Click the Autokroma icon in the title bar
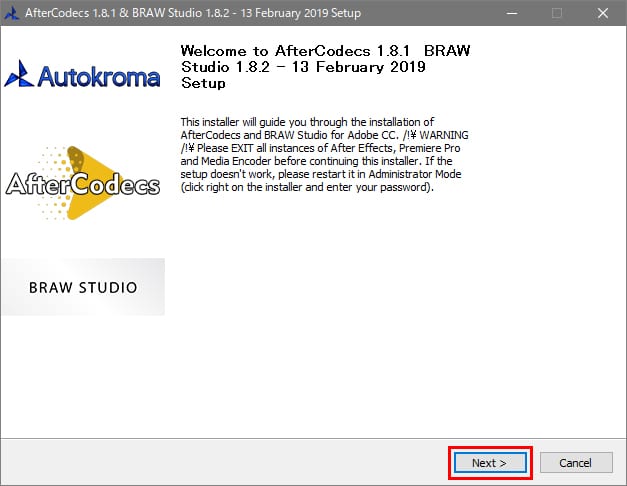Image resolution: width=627 pixels, height=486 pixels. tap(12, 13)
